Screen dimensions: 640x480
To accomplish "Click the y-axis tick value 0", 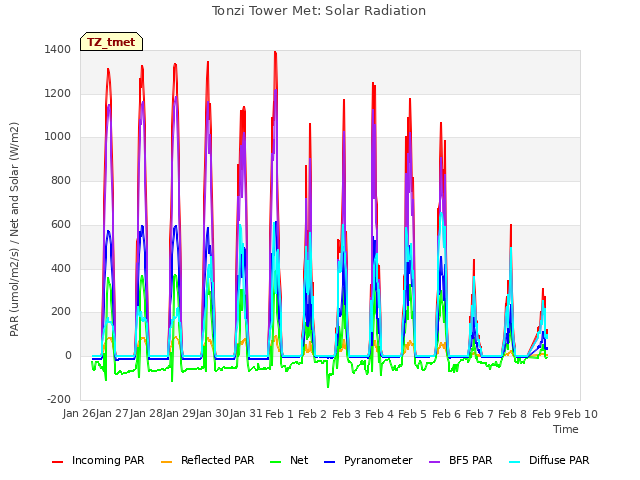I will tap(68, 356).
